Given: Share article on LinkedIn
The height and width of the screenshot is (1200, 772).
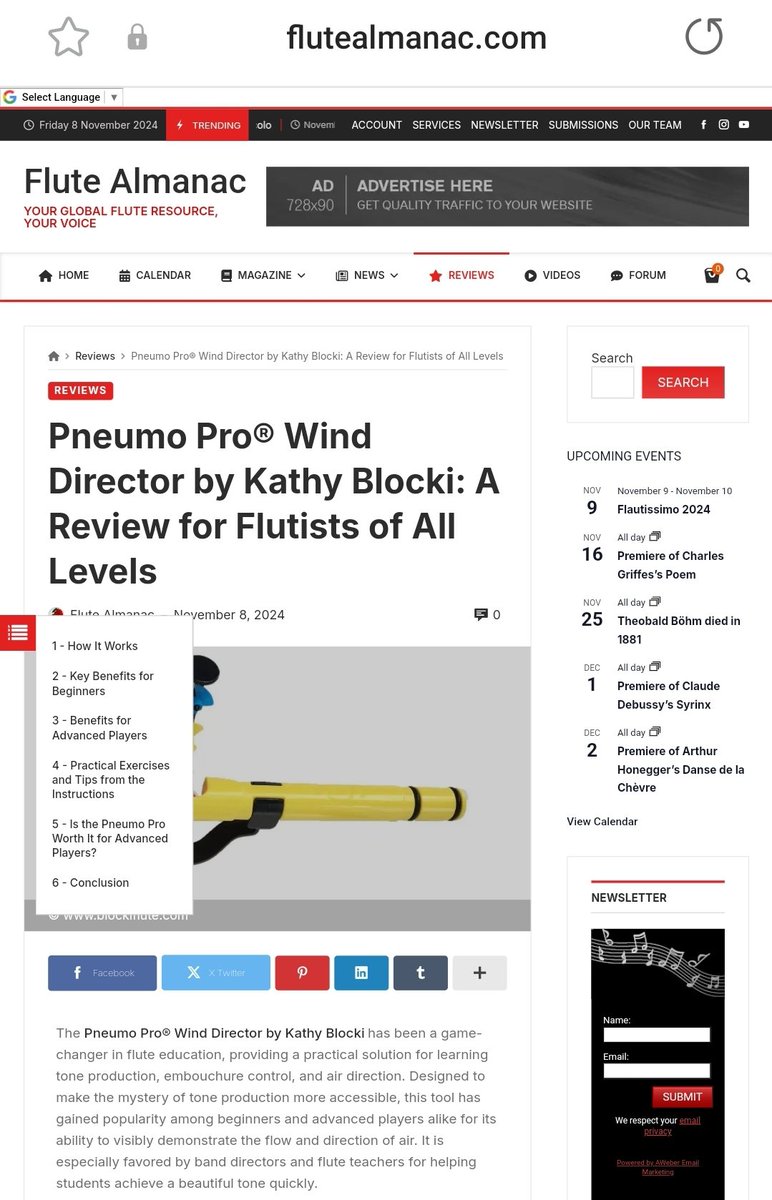Looking at the screenshot, I should (361, 973).
